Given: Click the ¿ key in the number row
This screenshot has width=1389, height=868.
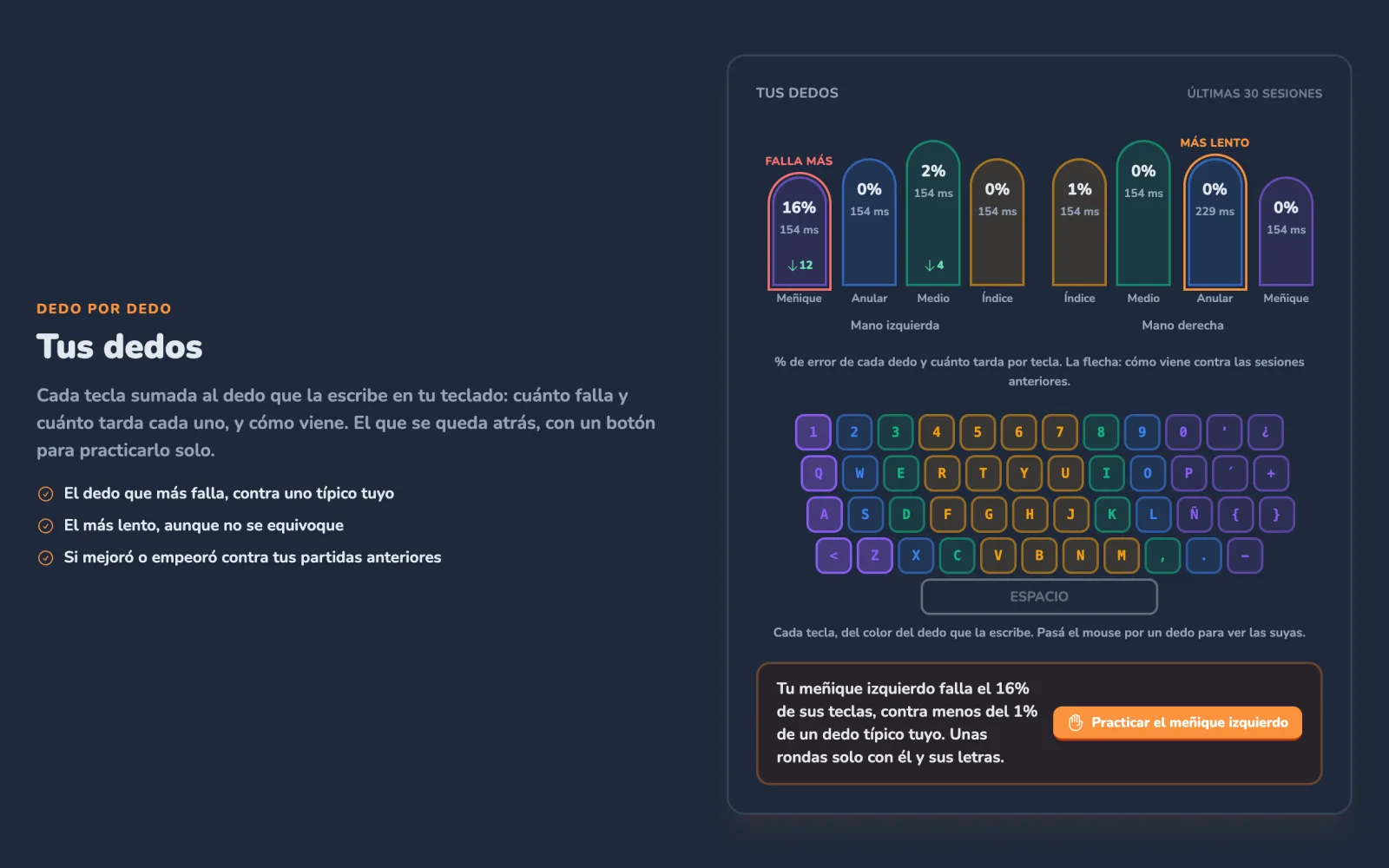Looking at the screenshot, I should (1265, 432).
